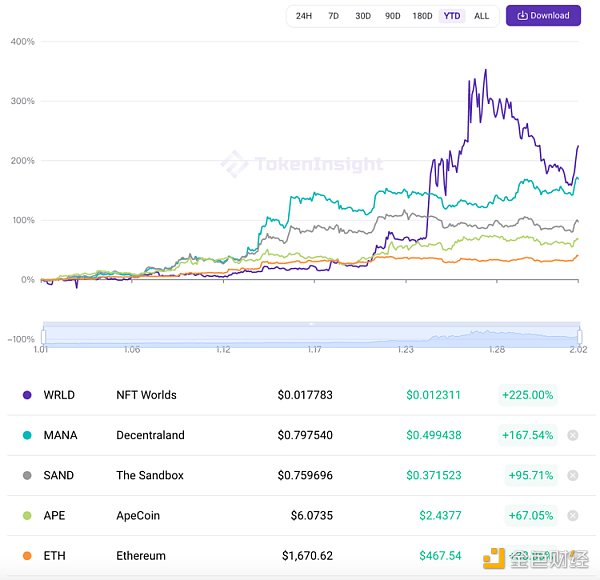Click the purple WRLD legend dot
Image resolution: width=600 pixels, height=580 pixels.
point(27,395)
